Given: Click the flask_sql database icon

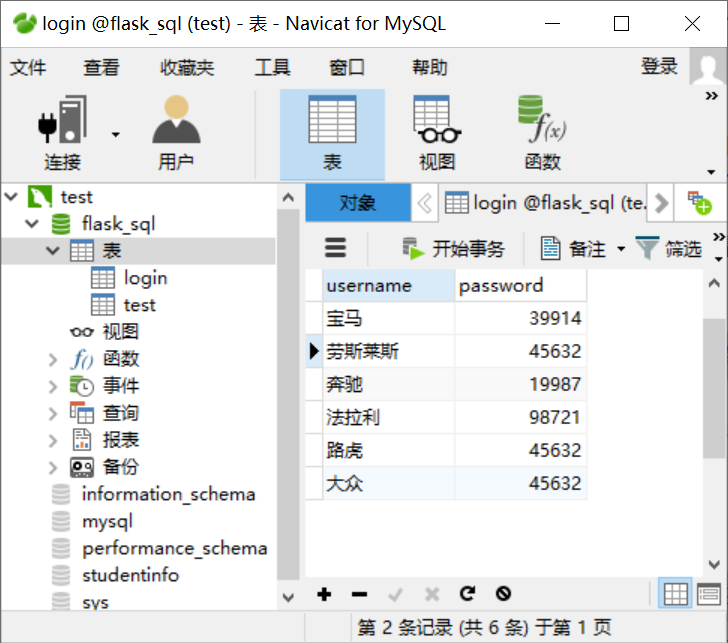Looking at the screenshot, I should click(61, 224).
